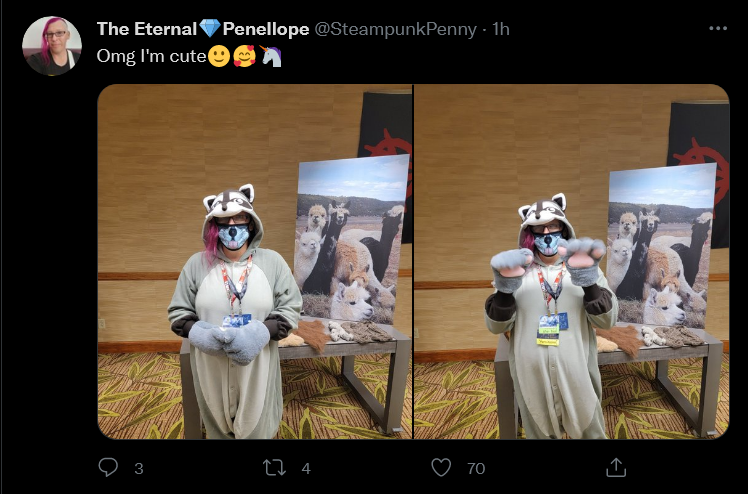Open The Eternal Penellope profile avatar
The height and width of the screenshot is (494, 748).
tap(52, 46)
